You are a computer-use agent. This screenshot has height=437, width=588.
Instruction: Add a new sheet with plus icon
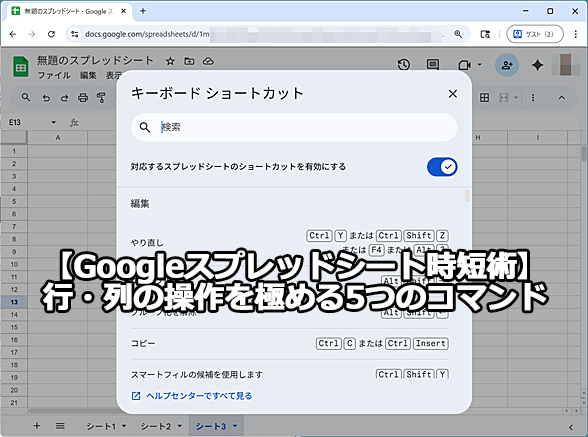(37, 426)
